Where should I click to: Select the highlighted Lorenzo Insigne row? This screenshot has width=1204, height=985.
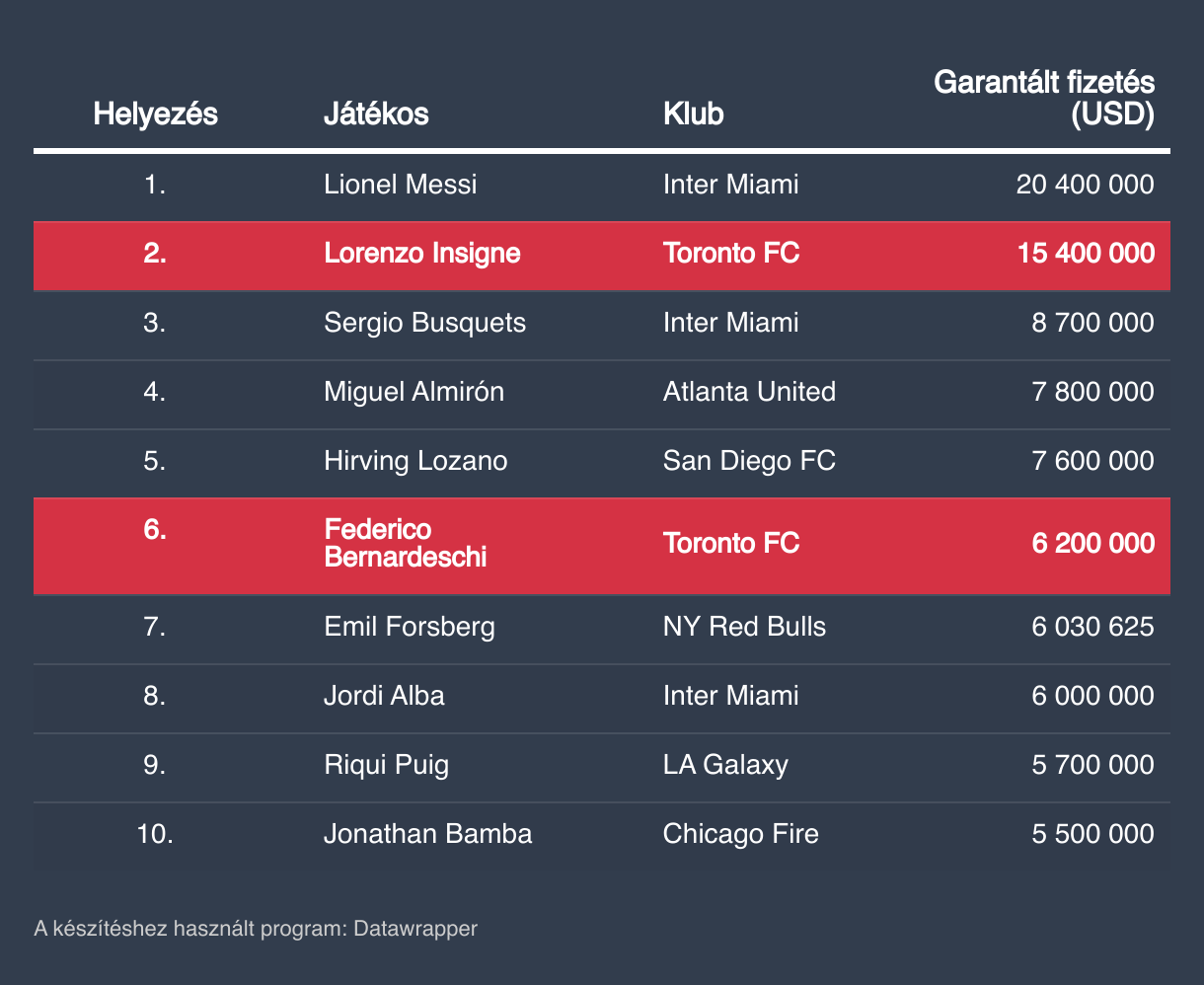[x=602, y=255]
